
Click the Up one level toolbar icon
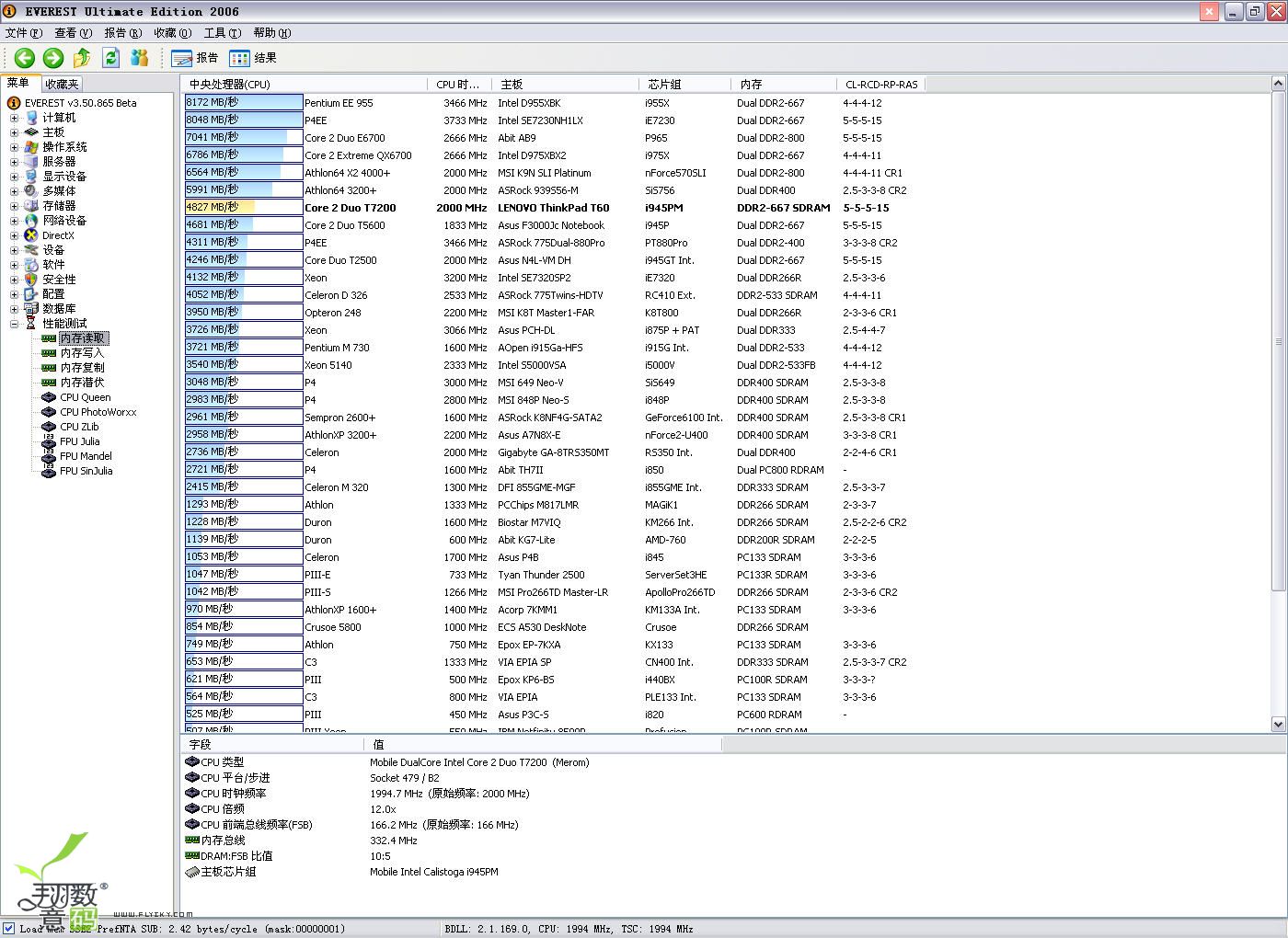pos(82,58)
